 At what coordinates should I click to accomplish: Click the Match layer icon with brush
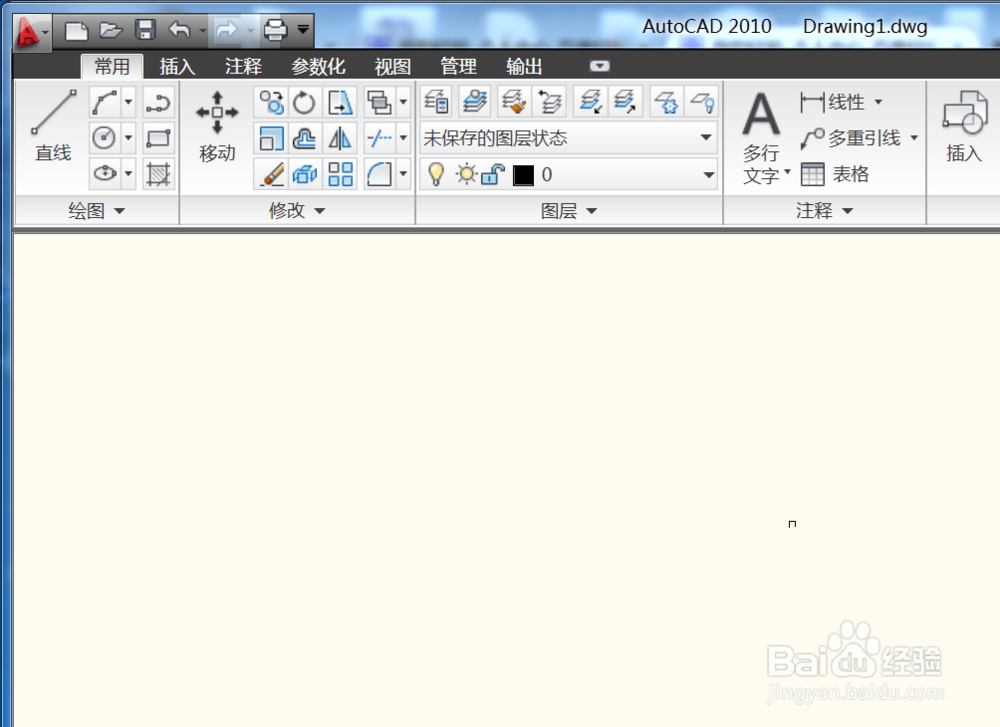pos(513,102)
